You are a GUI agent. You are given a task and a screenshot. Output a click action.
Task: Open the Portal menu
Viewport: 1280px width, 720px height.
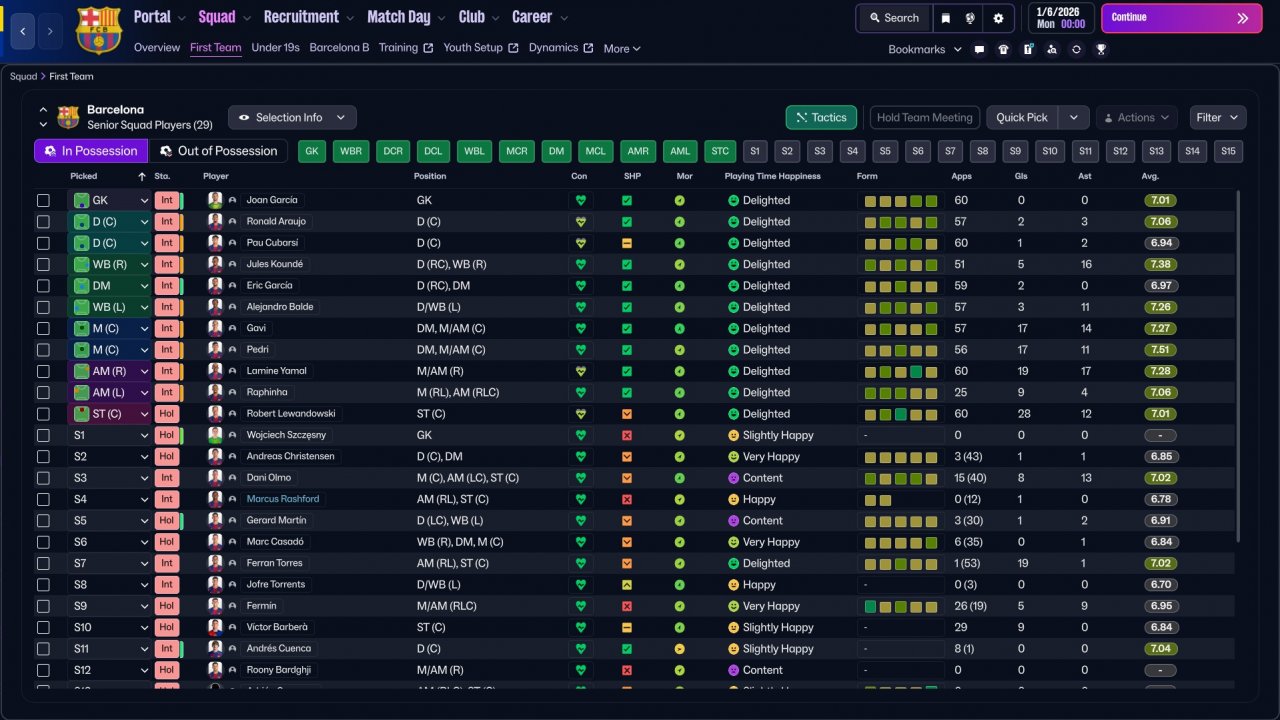click(x=160, y=17)
